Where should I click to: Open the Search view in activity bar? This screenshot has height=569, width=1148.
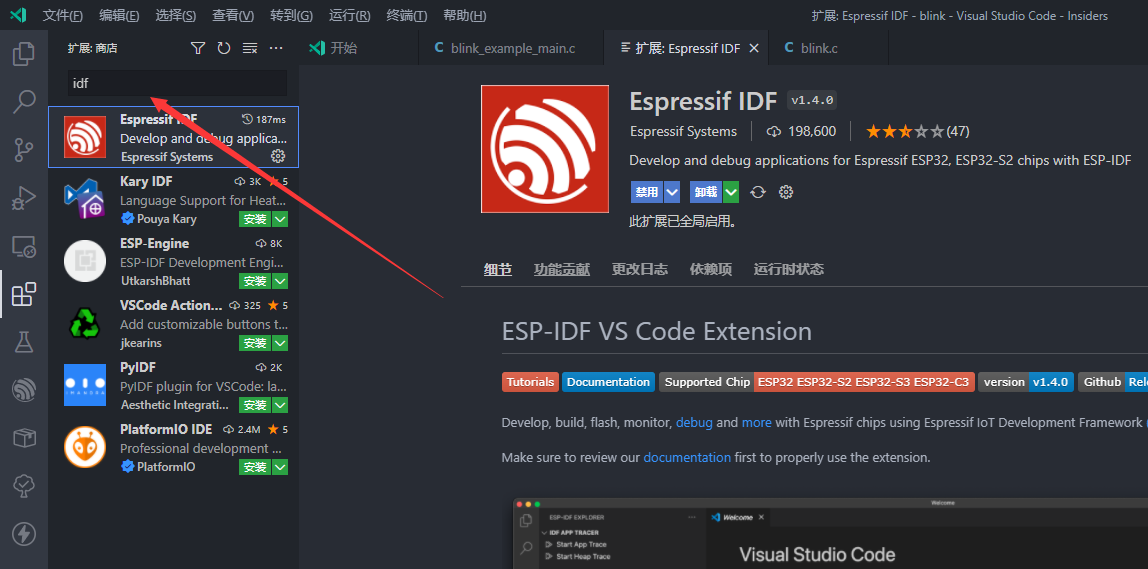point(23,102)
